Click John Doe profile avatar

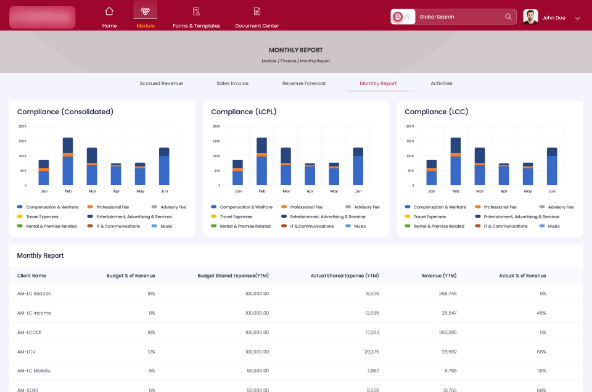tap(530, 17)
